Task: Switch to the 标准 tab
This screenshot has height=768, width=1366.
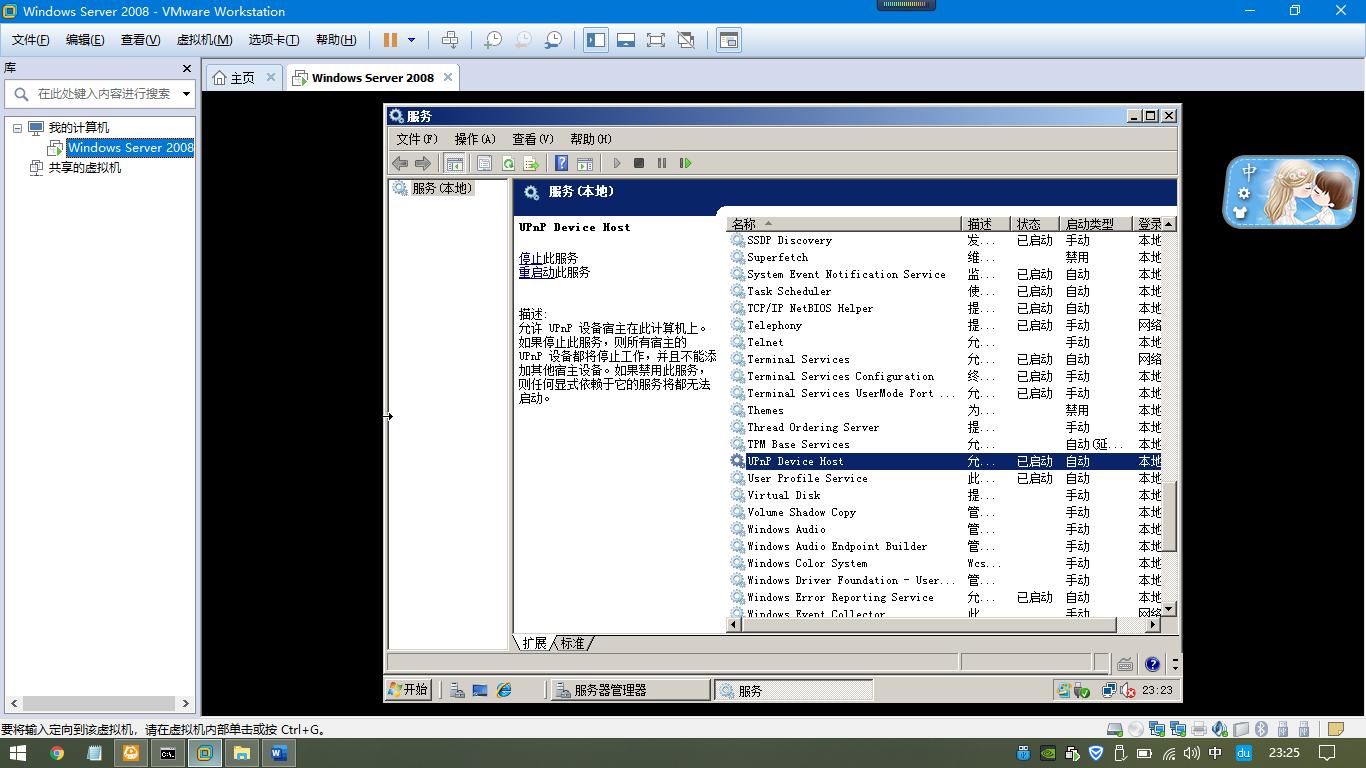Action: pos(572,643)
